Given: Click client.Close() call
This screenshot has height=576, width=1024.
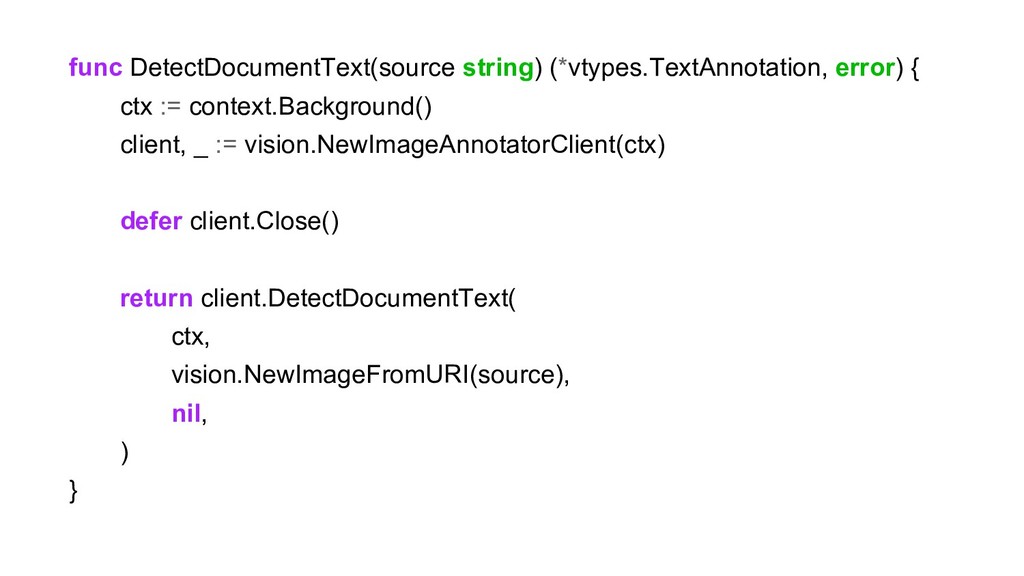Looking at the screenshot, I should tap(264, 221).
